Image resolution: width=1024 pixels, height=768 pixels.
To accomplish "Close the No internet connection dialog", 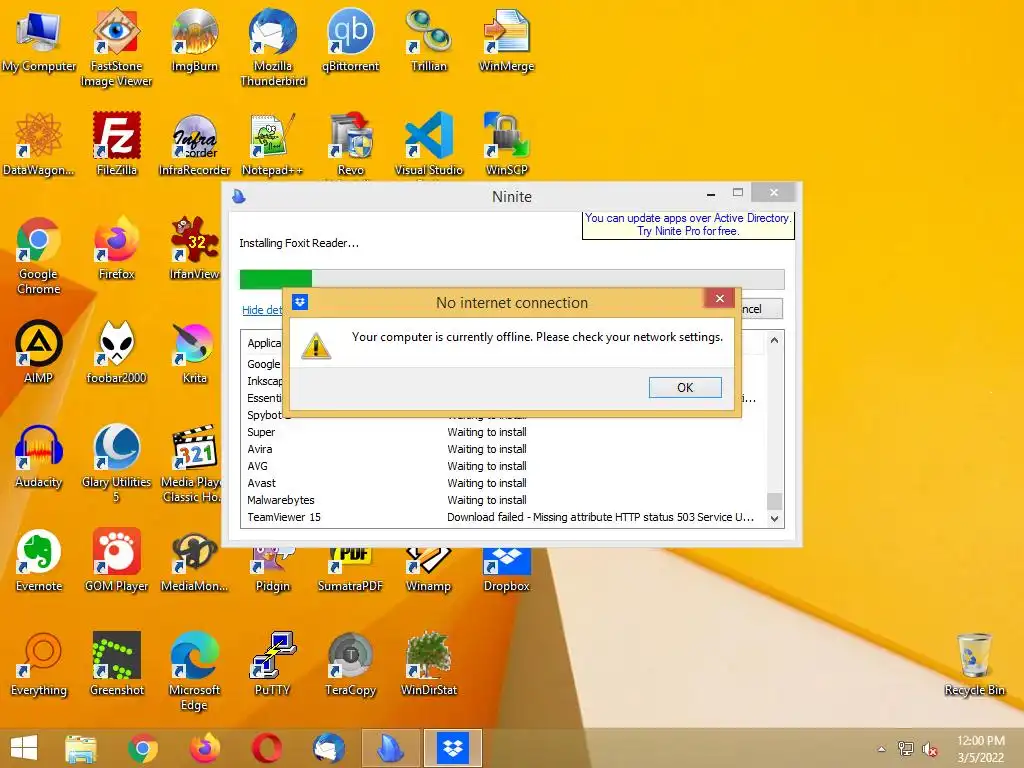I will pos(720,298).
